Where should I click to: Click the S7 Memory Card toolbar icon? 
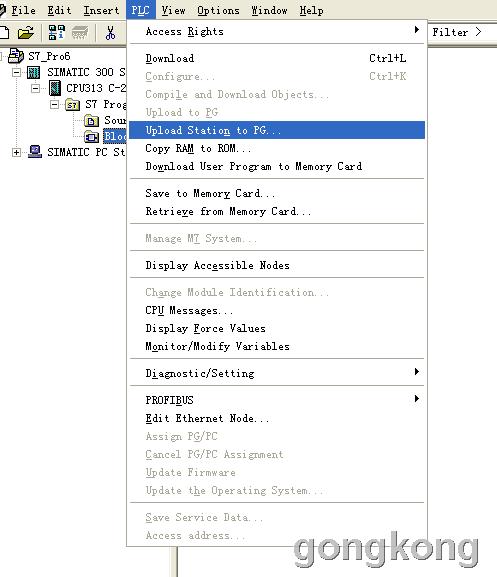tap(80, 33)
